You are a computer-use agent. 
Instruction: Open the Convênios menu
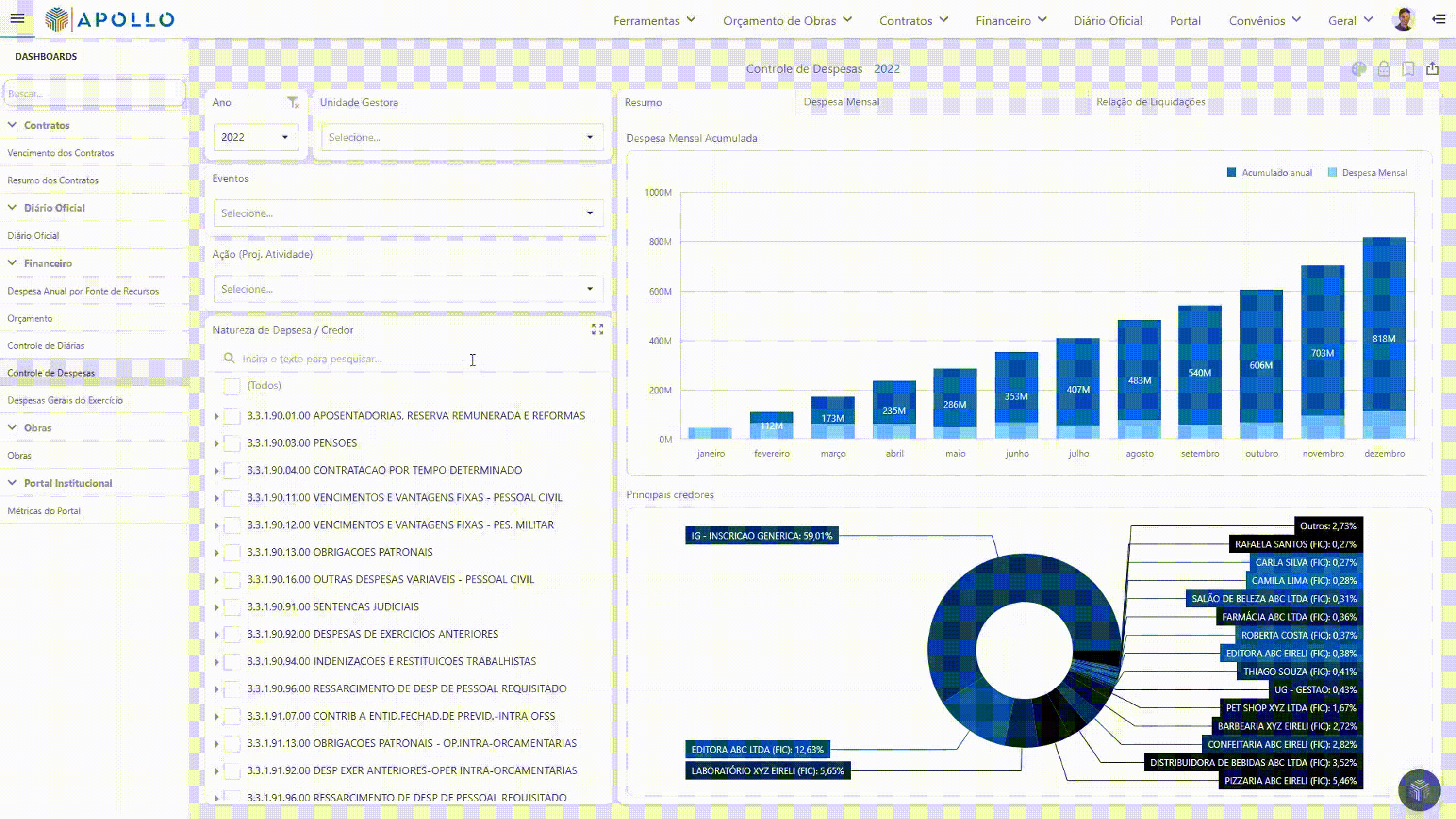1265,20
